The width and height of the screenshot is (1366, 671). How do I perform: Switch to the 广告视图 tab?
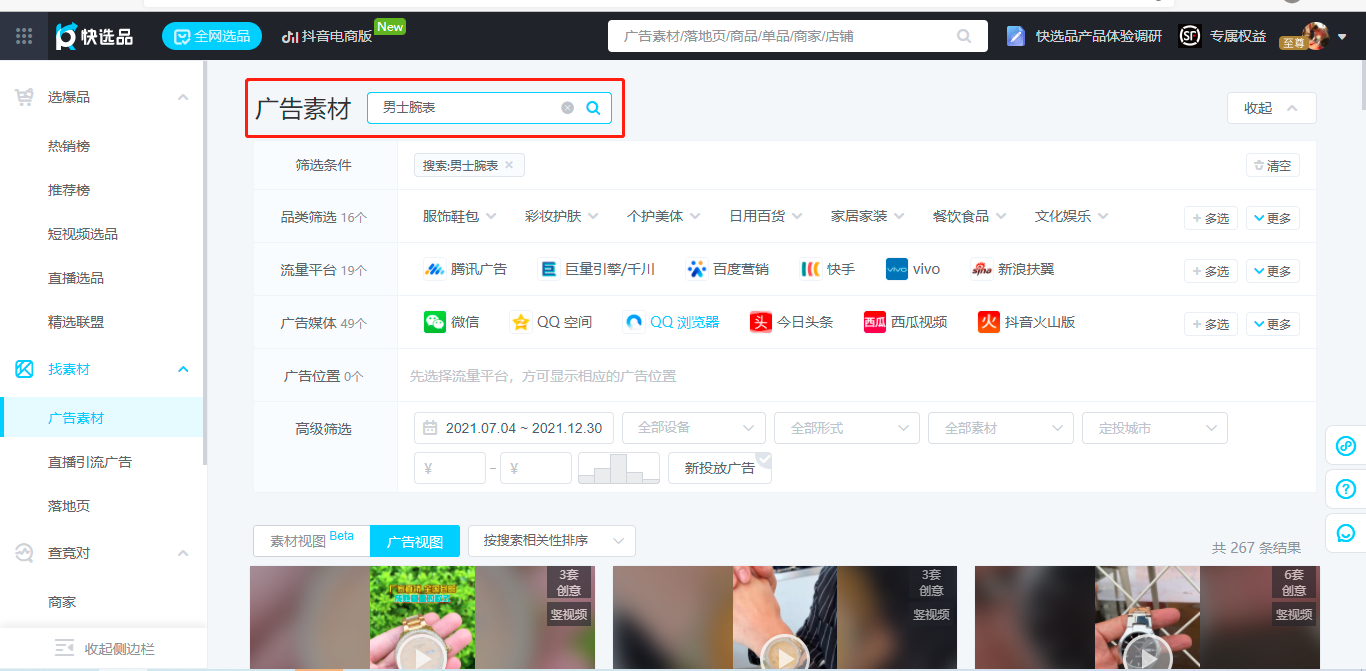click(415, 541)
